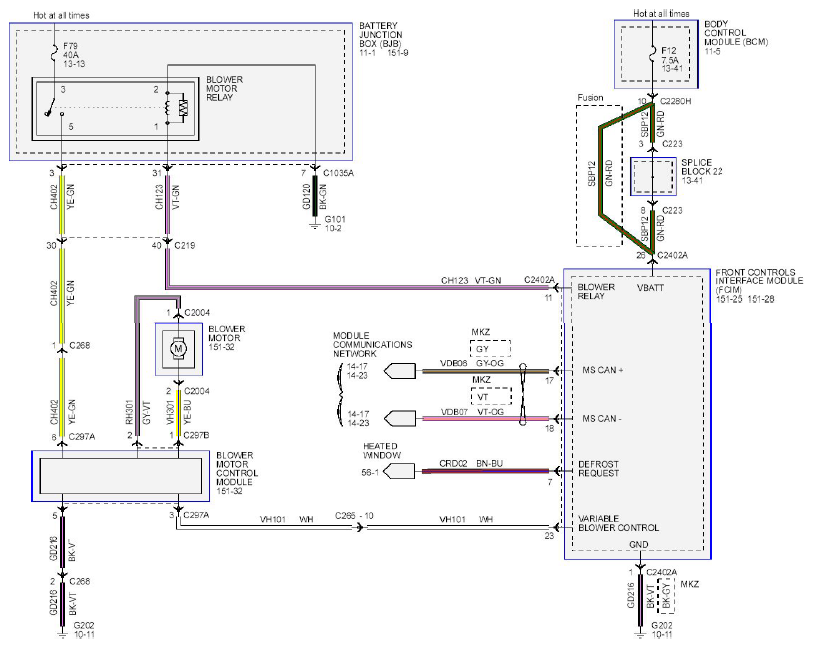Open the Body Control Module 11-5 reference
Screen dimensions: 813x648
tap(712, 51)
